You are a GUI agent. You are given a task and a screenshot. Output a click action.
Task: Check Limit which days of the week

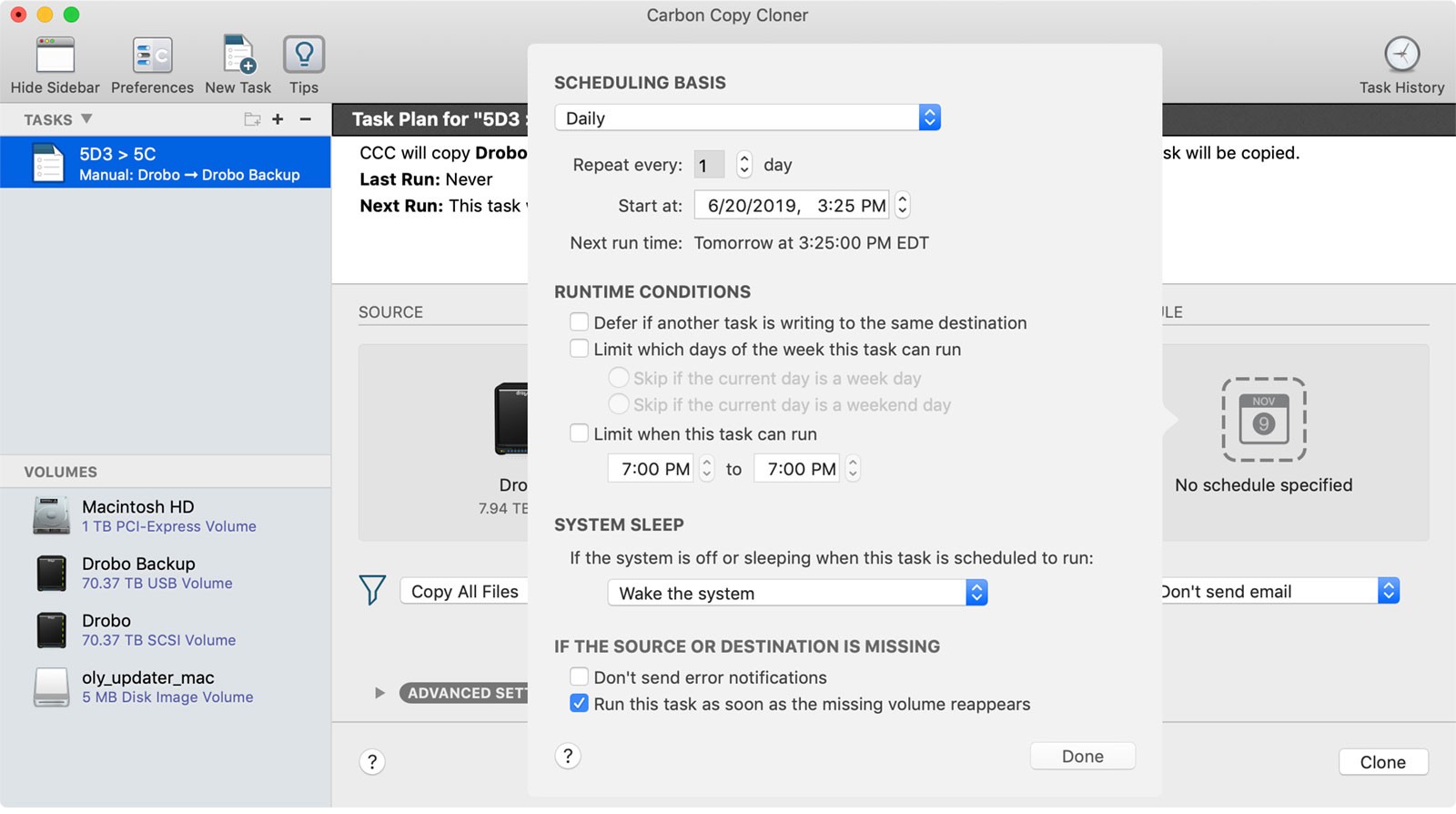click(579, 349)
